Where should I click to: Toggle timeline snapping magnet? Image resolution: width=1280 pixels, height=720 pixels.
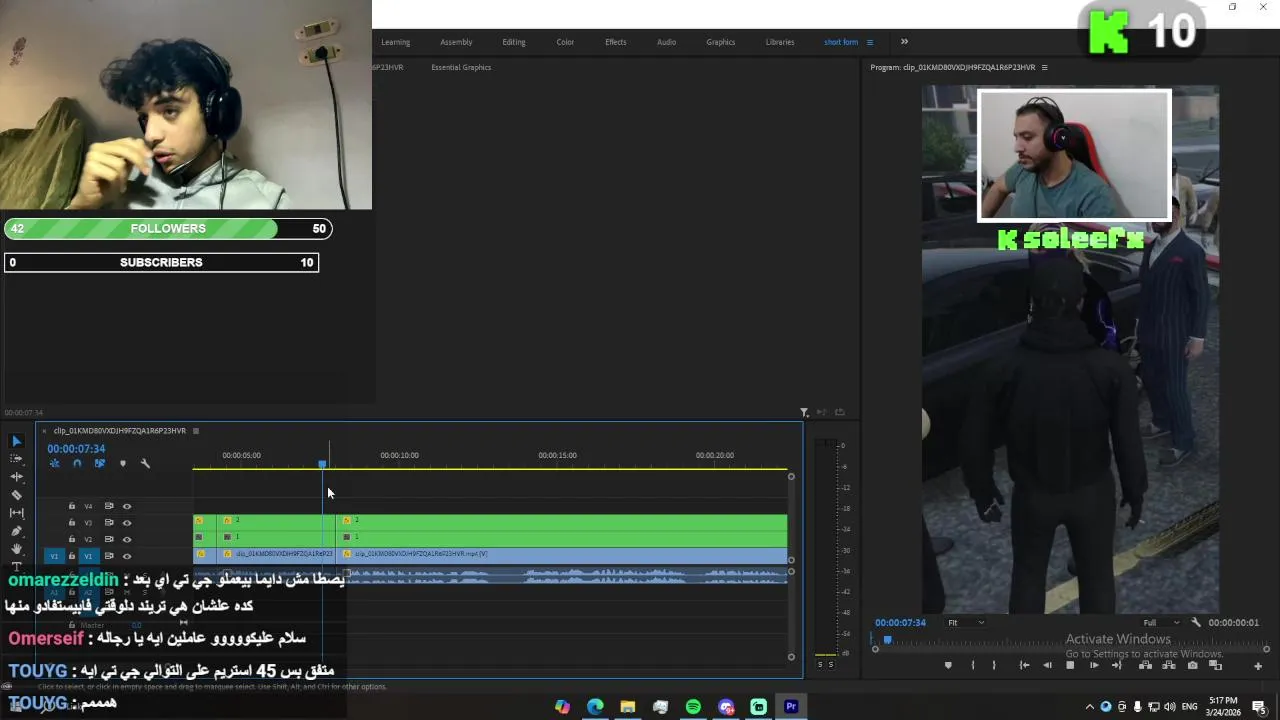(x=77, y=463)
